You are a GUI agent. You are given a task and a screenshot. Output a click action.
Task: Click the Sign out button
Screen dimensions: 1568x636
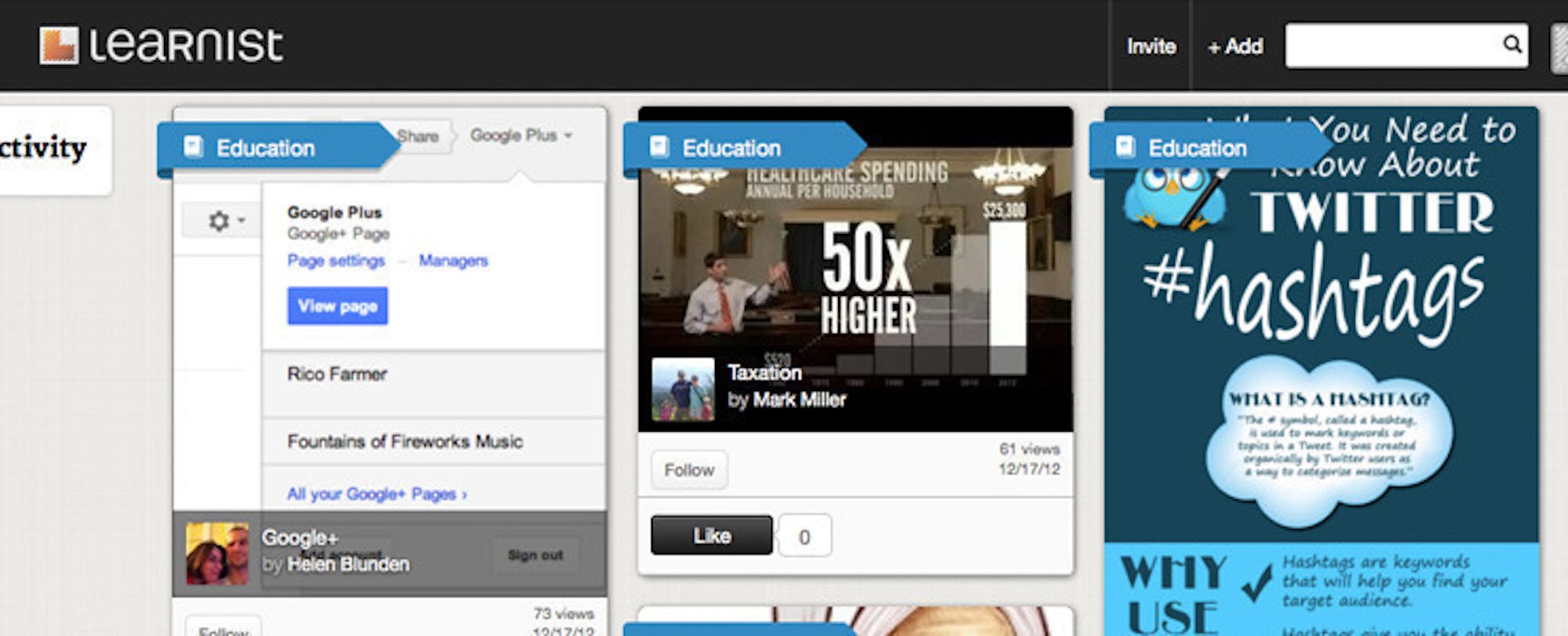pyautogui.click(x=535, y=555)
